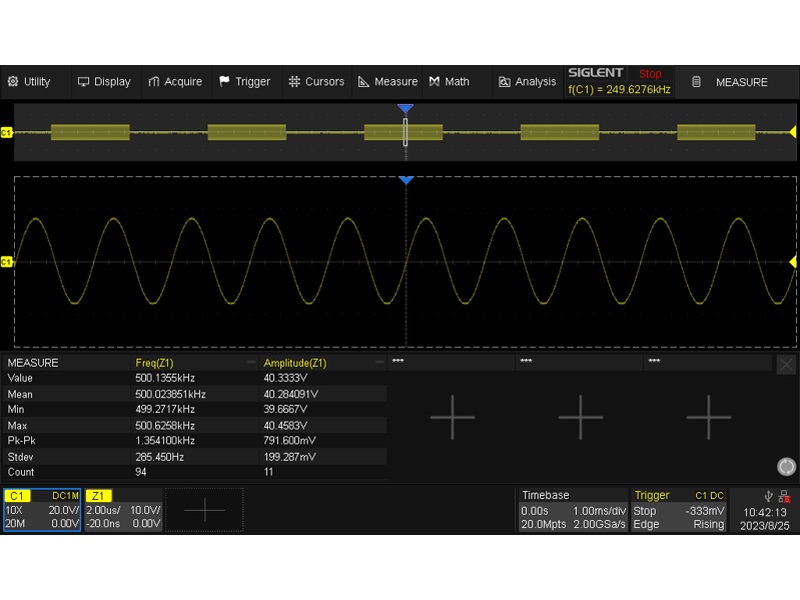Open the Utility menu
800x600 pixels.
tap(29, 82)
